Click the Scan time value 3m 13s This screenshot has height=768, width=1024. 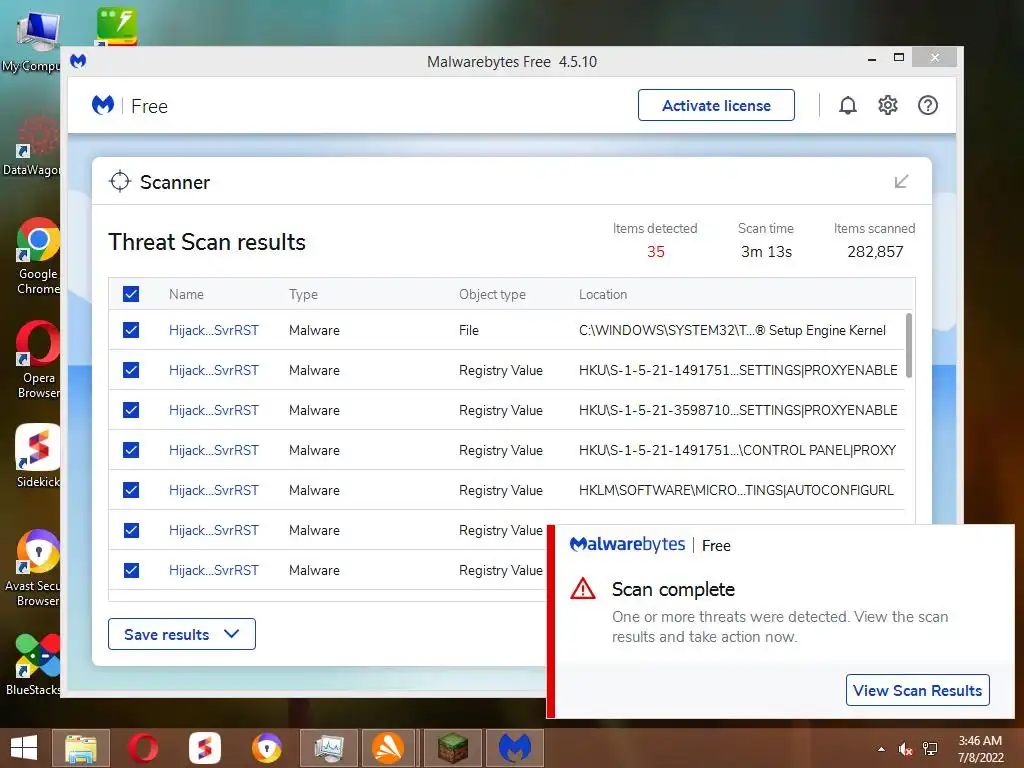tap(766, 251)
